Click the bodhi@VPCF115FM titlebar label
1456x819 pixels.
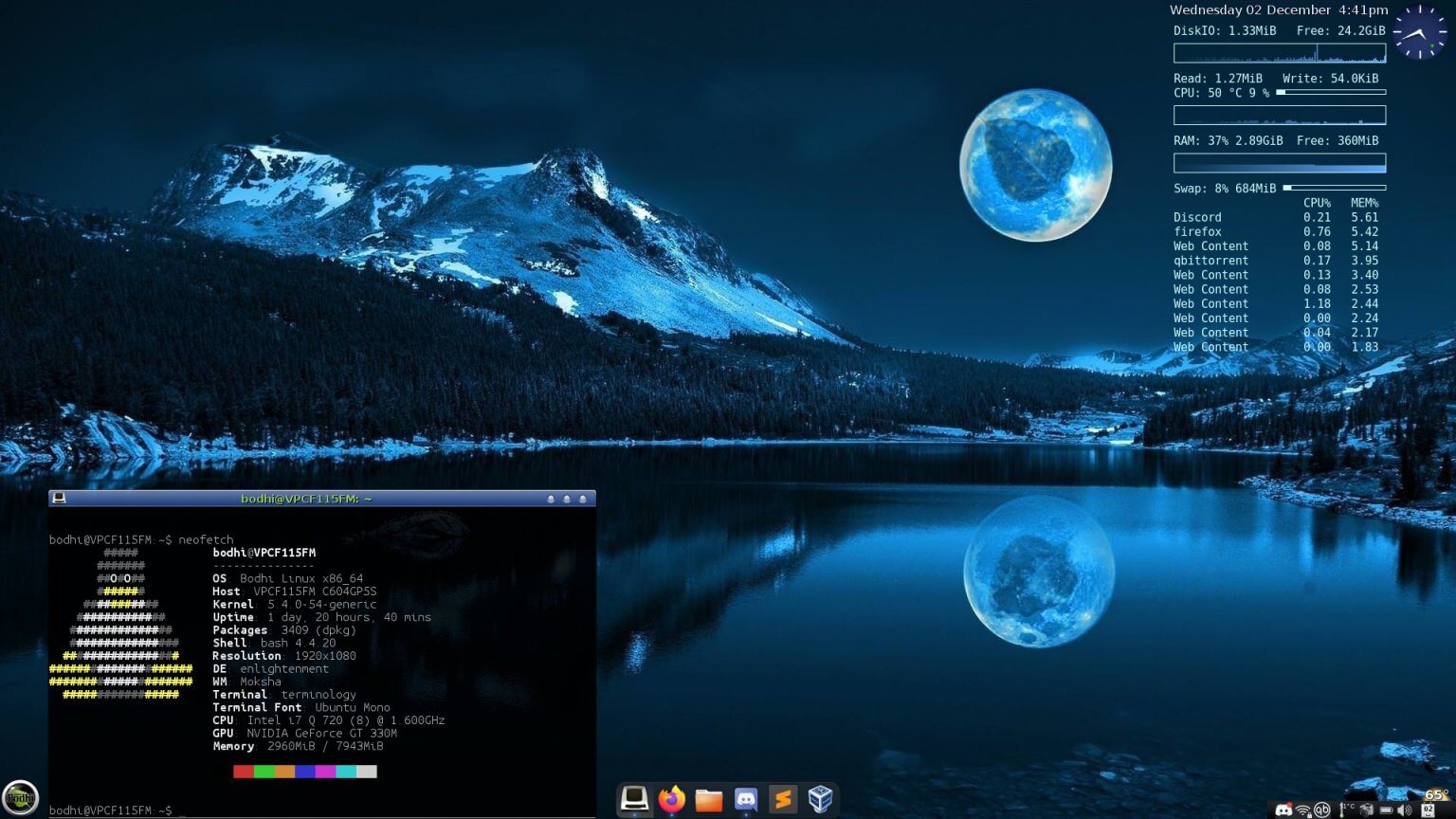[306, 499]
